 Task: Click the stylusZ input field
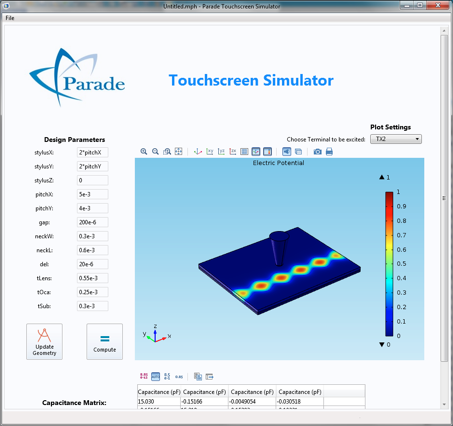point(93,180)
